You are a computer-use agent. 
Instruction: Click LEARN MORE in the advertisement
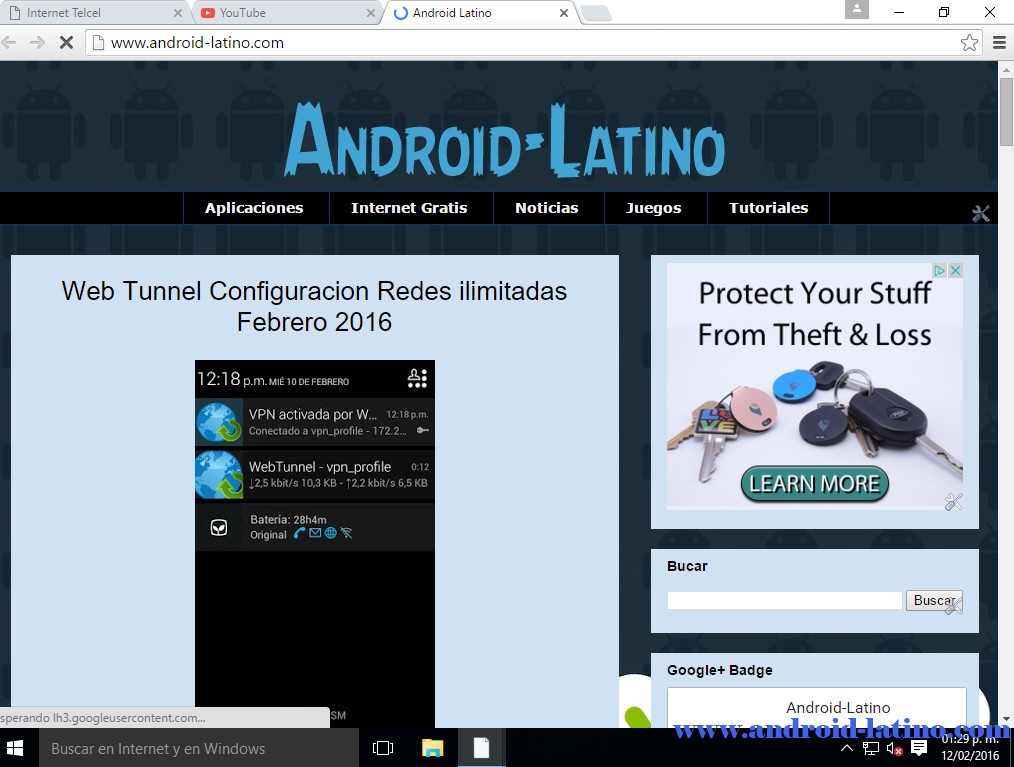click(814, 484)
